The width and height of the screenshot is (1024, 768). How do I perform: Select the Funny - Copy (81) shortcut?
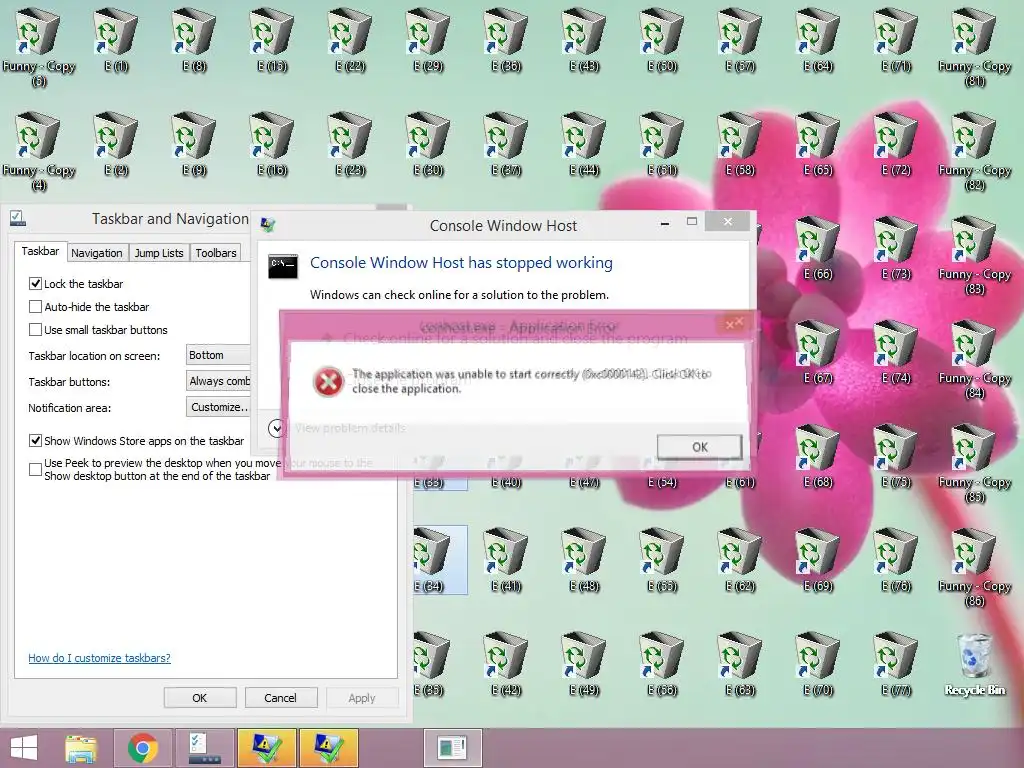974,47
